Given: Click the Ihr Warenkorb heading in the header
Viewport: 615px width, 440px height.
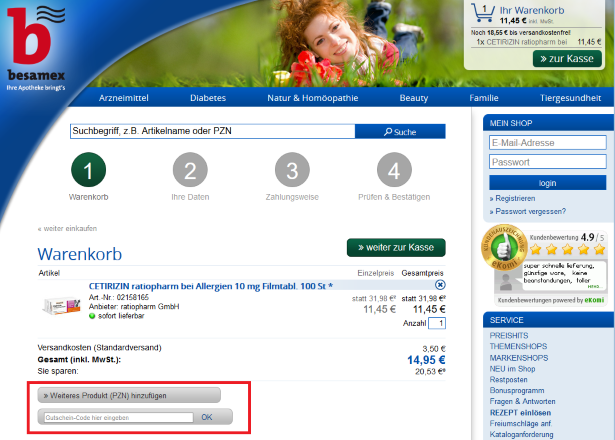Looking at the screenshot, I should [531, 10].
